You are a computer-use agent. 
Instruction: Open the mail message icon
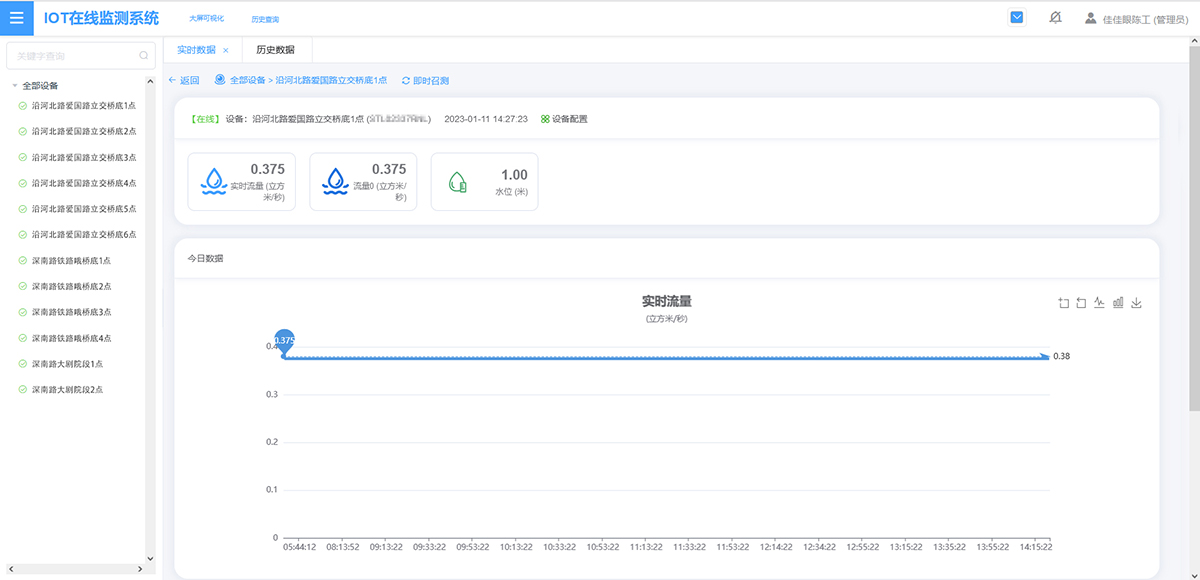pos(1017,18)
